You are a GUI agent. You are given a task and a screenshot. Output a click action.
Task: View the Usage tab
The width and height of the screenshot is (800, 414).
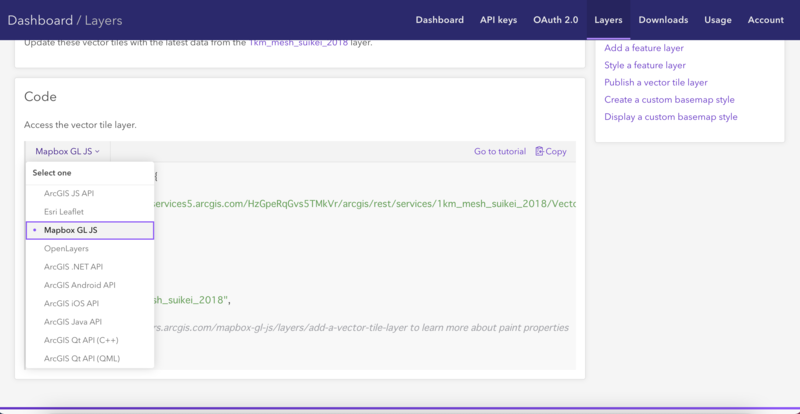[718, 20]
